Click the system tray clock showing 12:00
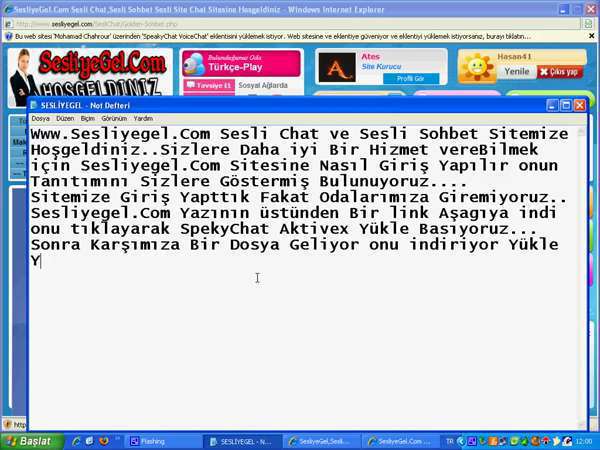This screenshot has width=600, height=450. pos(584,442)
